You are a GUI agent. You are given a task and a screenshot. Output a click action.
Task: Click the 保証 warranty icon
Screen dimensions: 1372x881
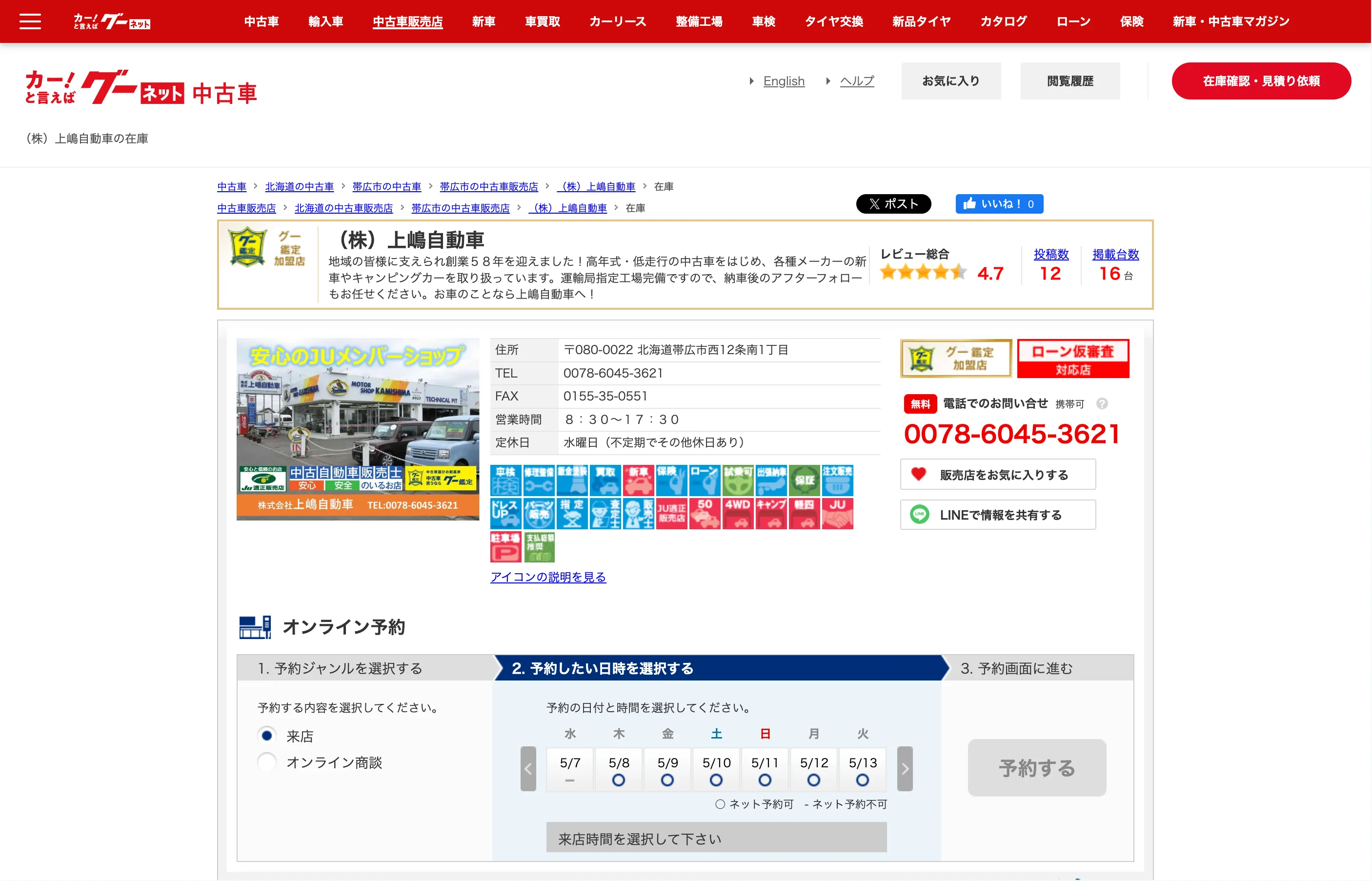point(804,480)
